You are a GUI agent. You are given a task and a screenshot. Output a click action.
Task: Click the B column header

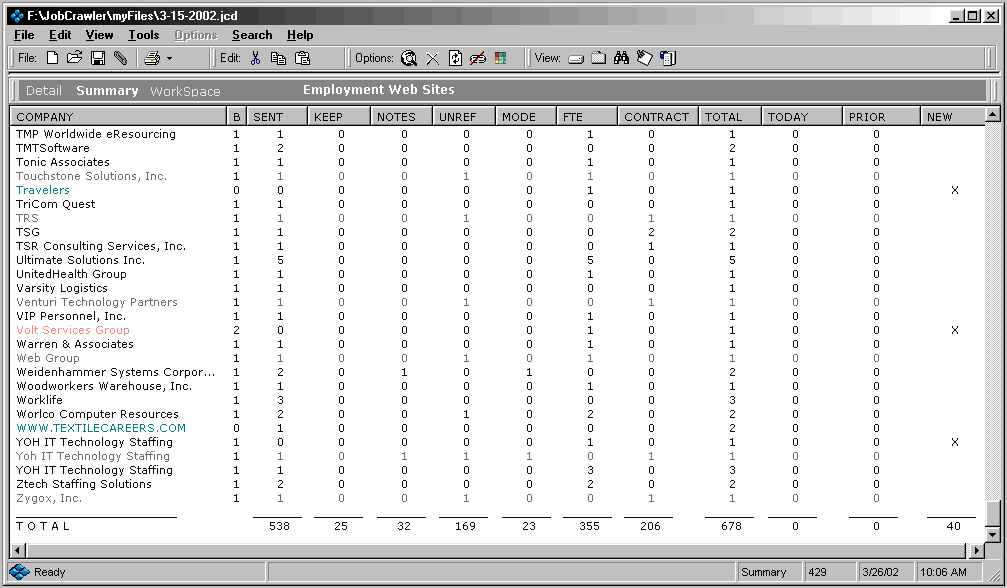click(236, 117)
